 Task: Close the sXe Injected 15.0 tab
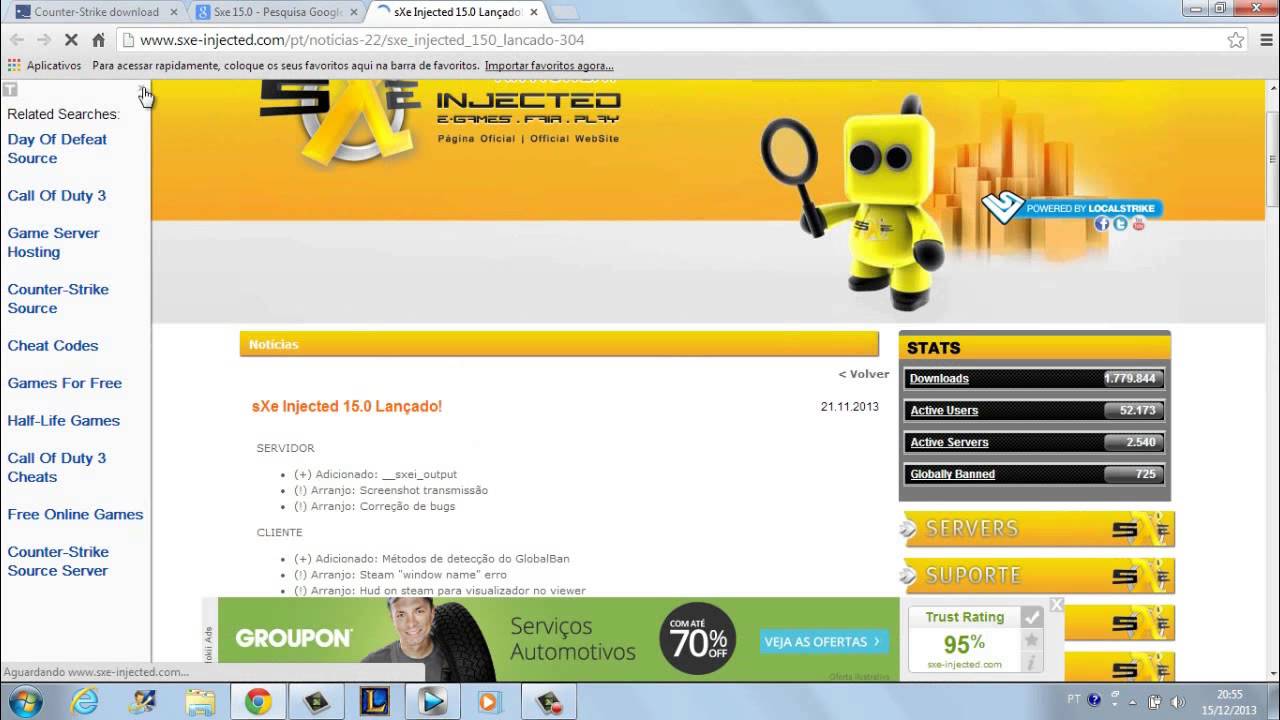(x=533, y=12)
